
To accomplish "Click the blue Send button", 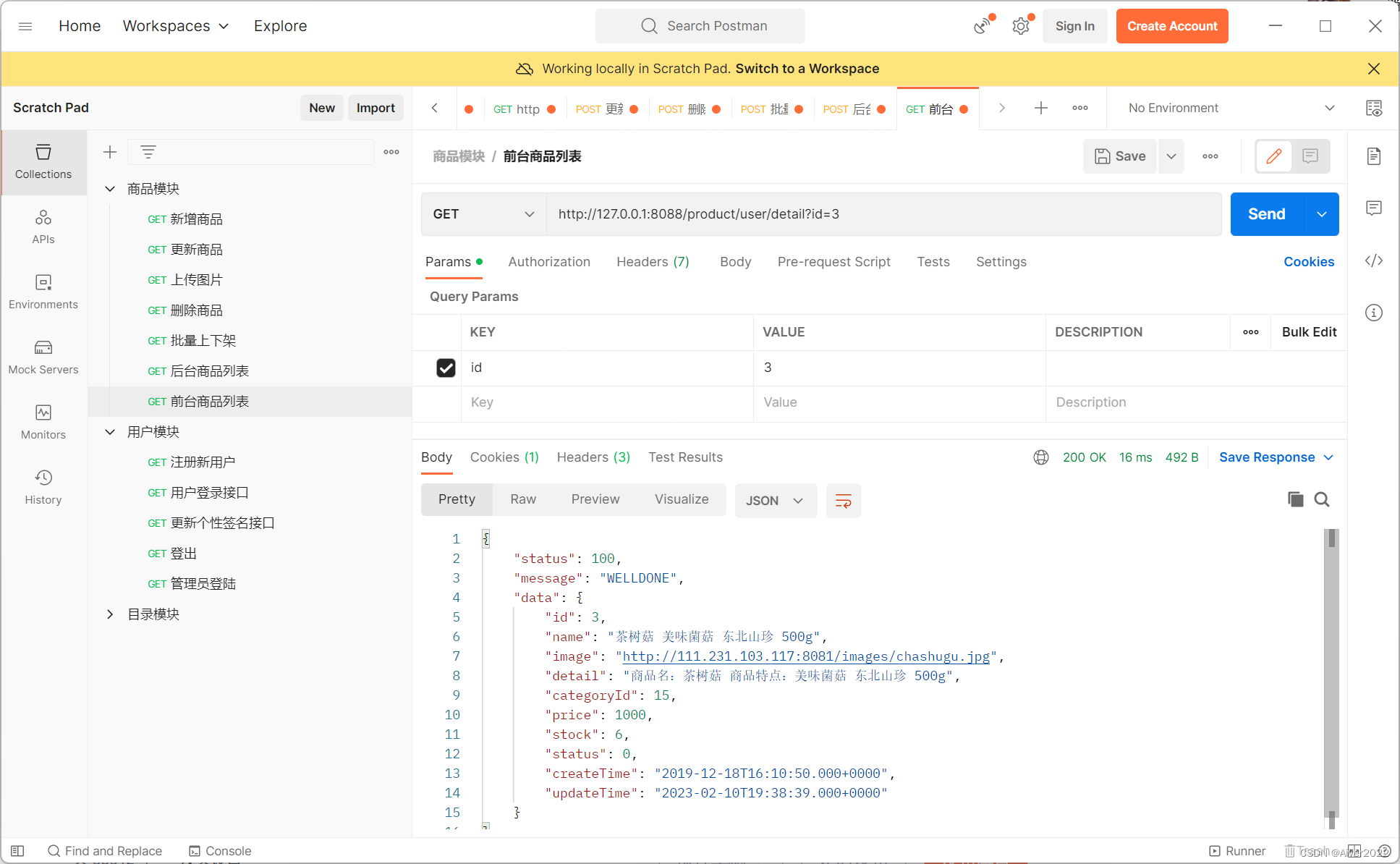I will (1266, 214).
